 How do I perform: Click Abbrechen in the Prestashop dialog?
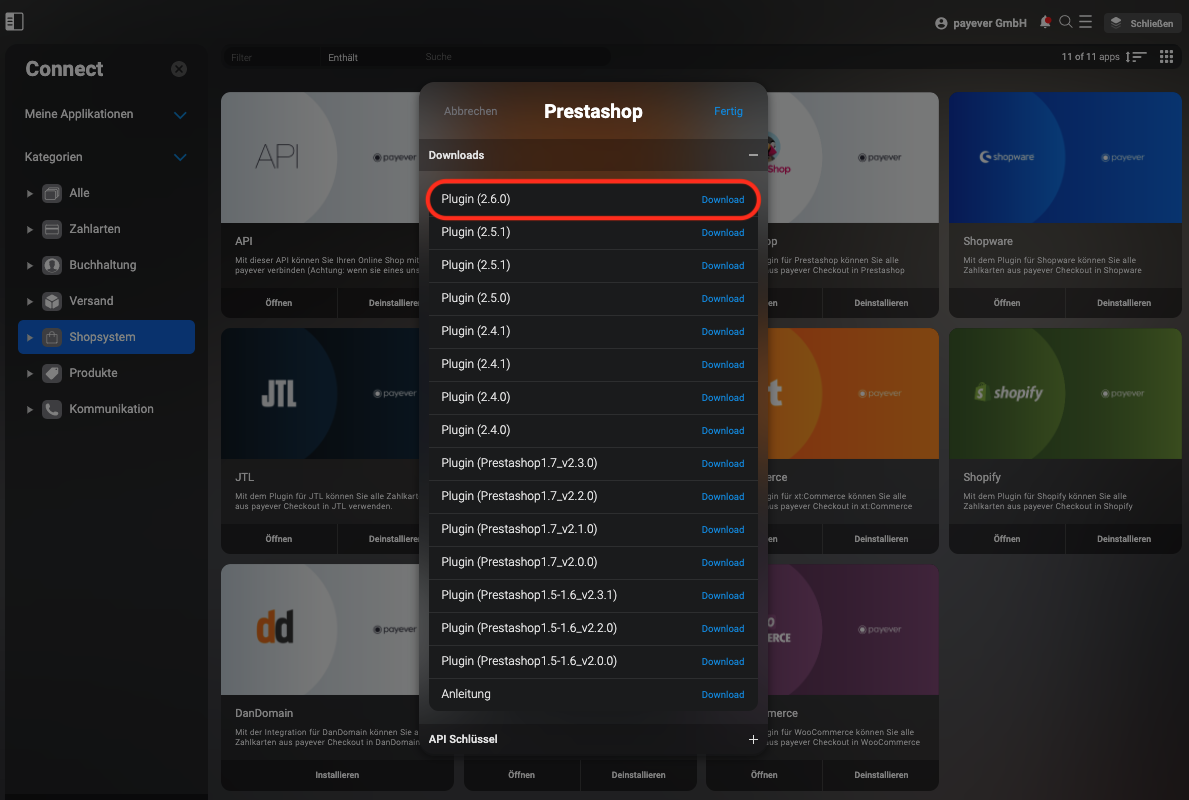(470, 111)
